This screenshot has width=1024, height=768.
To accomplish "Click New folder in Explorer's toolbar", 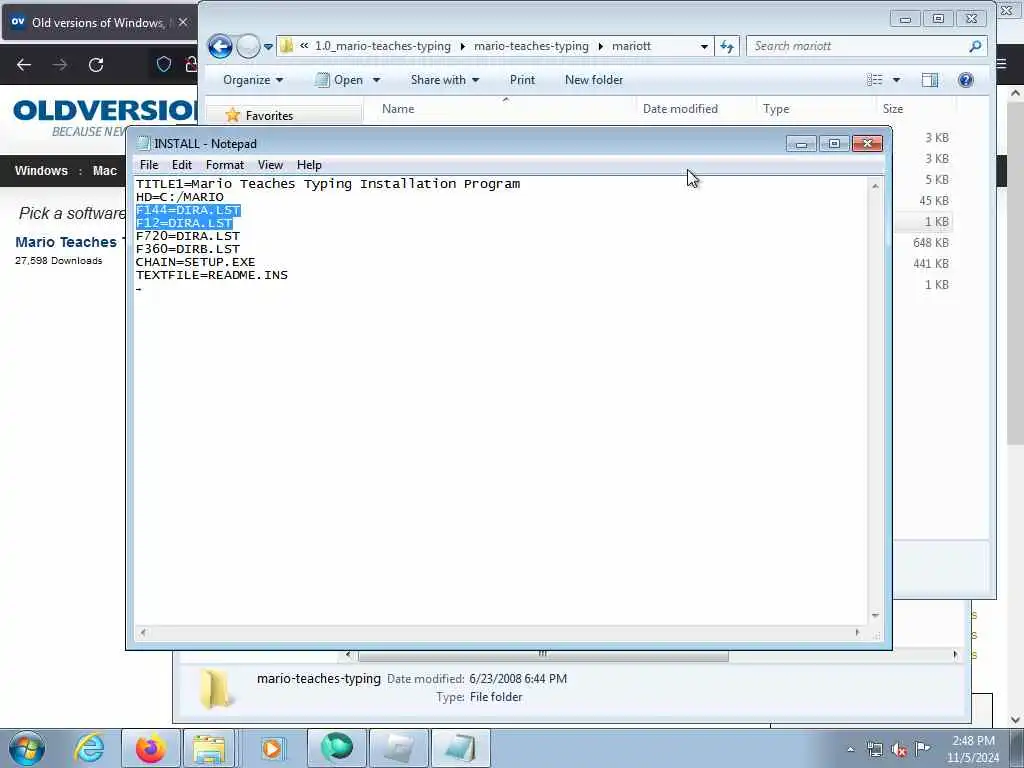I will tap(594, 80).
